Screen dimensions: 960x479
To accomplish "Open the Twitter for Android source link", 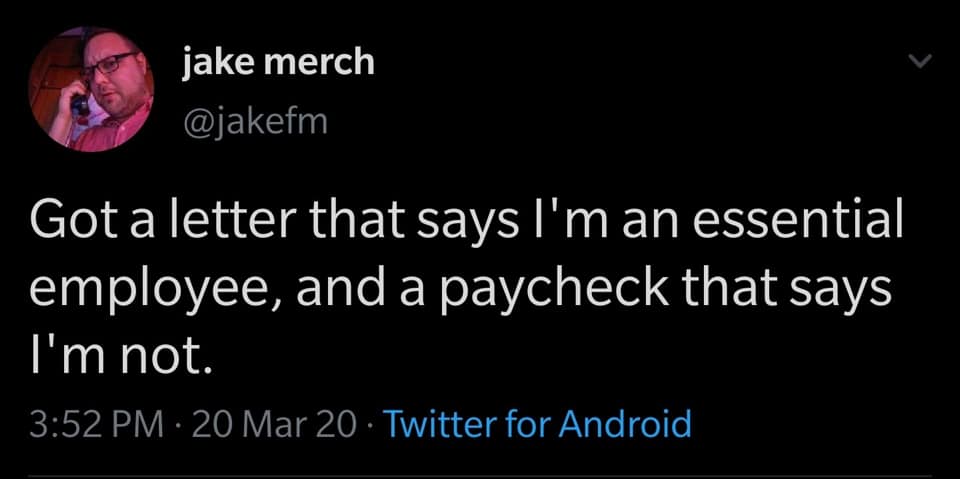I will click(537, 424).
